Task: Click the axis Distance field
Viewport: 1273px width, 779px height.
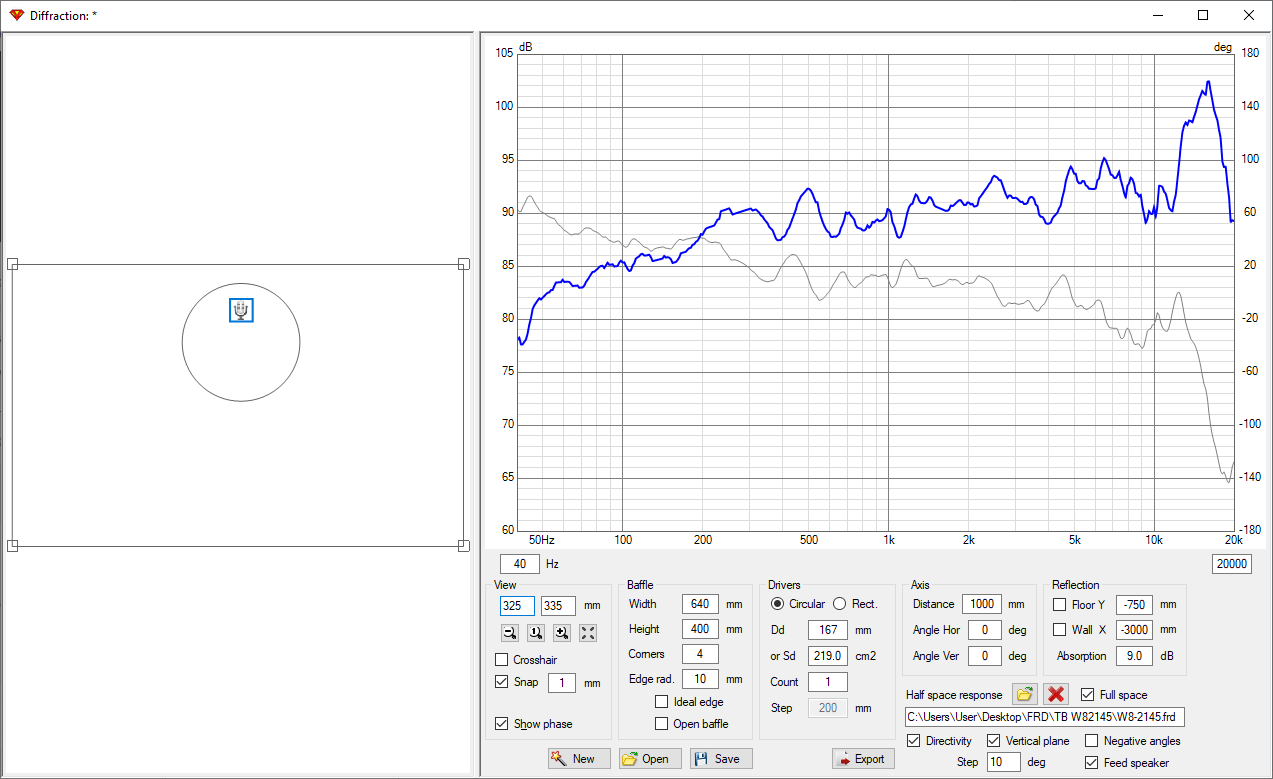Action: [982, 604]
